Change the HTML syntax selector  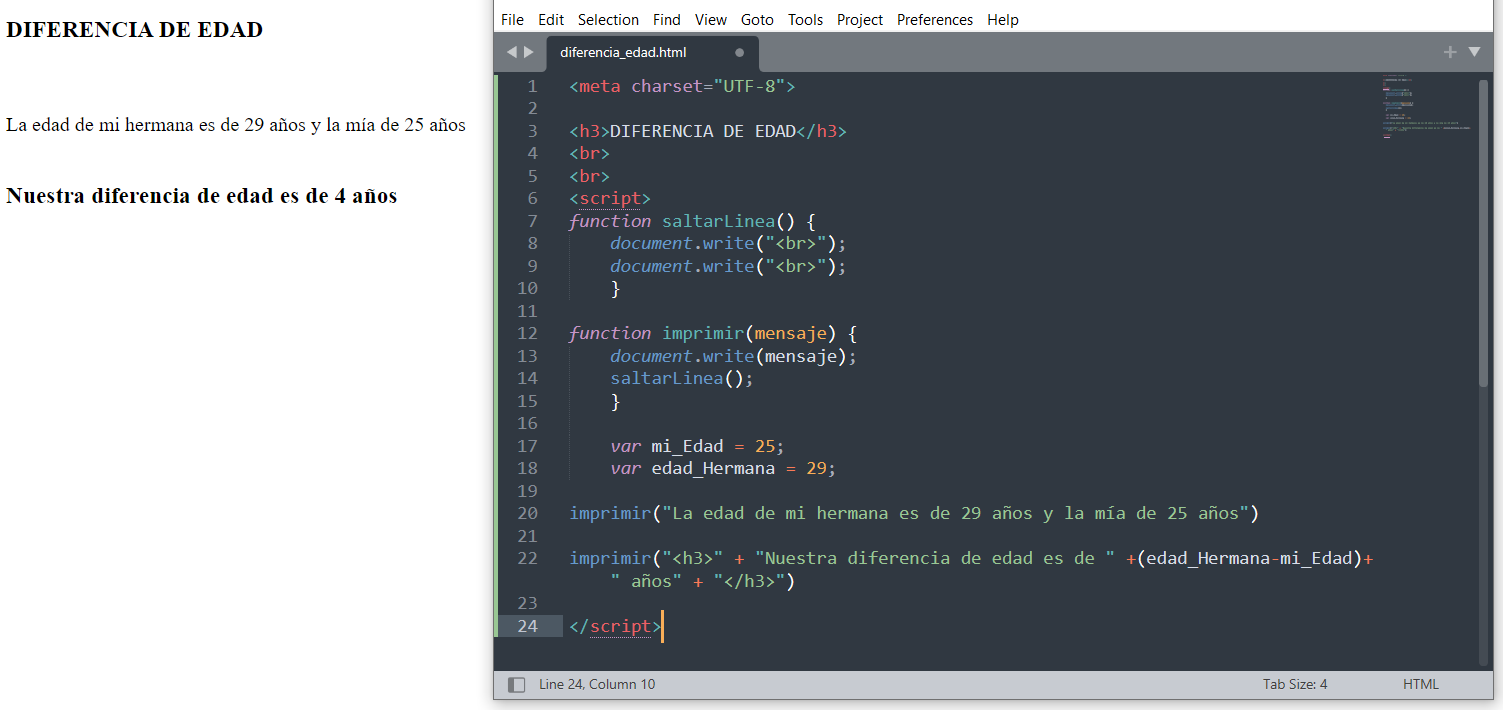(1420, 685)
